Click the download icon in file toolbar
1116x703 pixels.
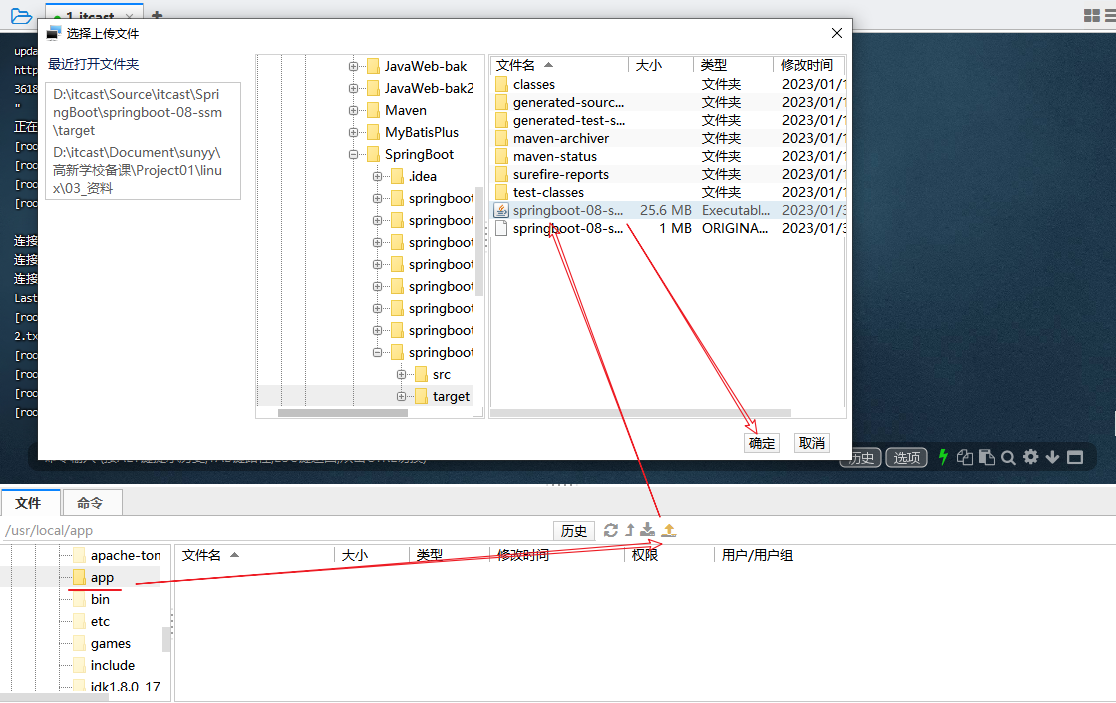tap(648, 530)
